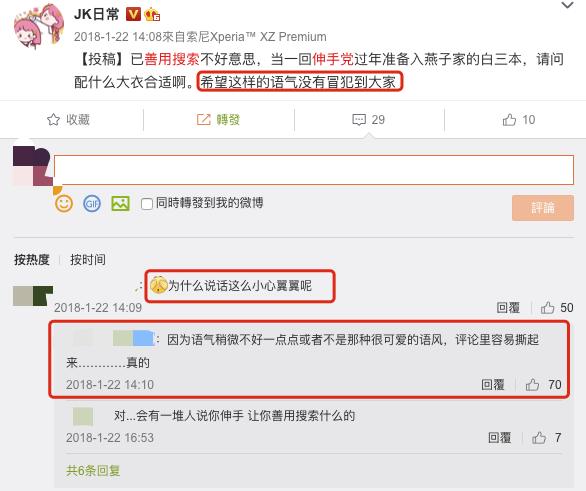Open the smiley emoji picker

[64, 204]
